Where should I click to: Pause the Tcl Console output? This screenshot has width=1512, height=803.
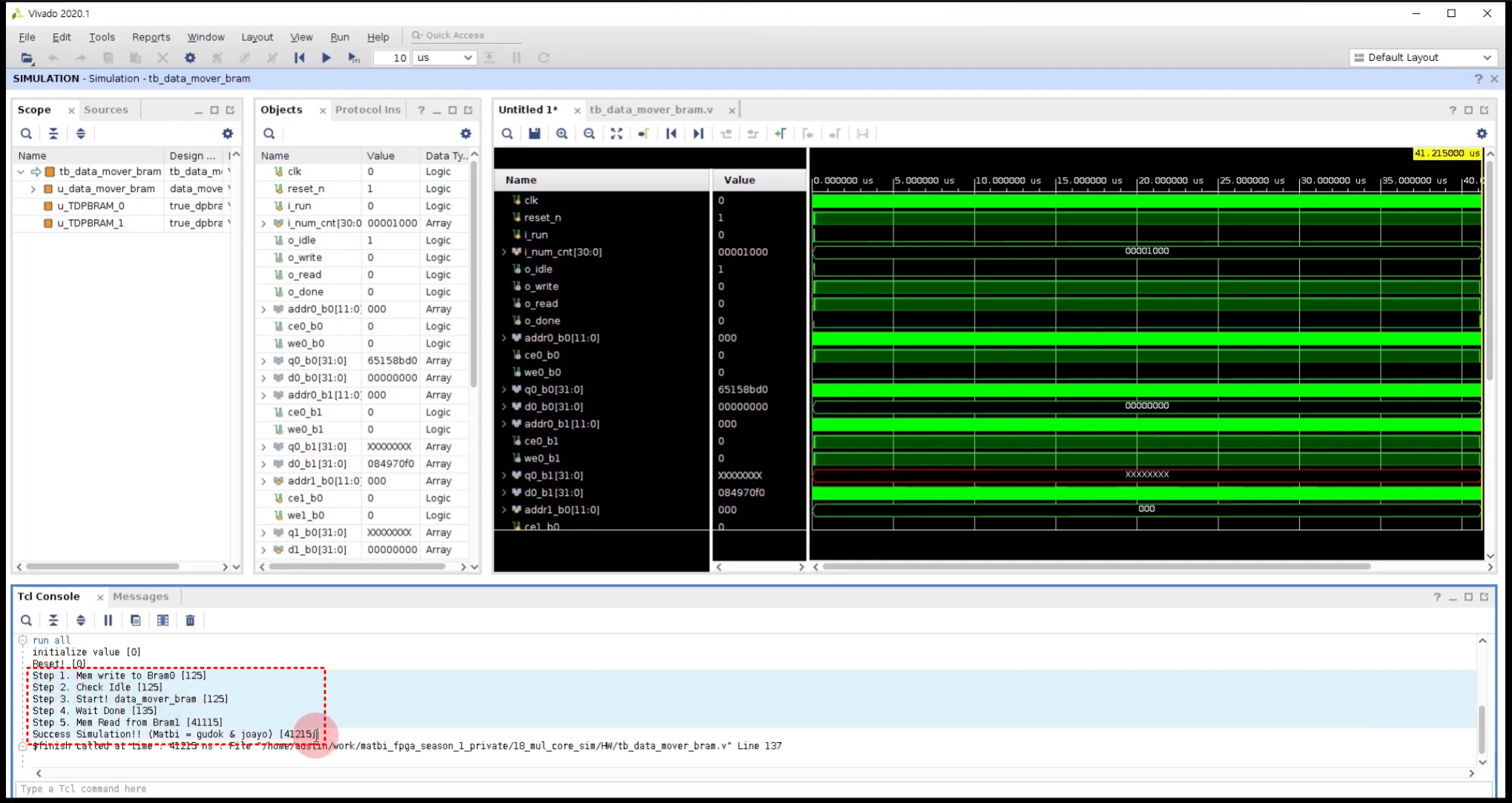coord(108,620)
